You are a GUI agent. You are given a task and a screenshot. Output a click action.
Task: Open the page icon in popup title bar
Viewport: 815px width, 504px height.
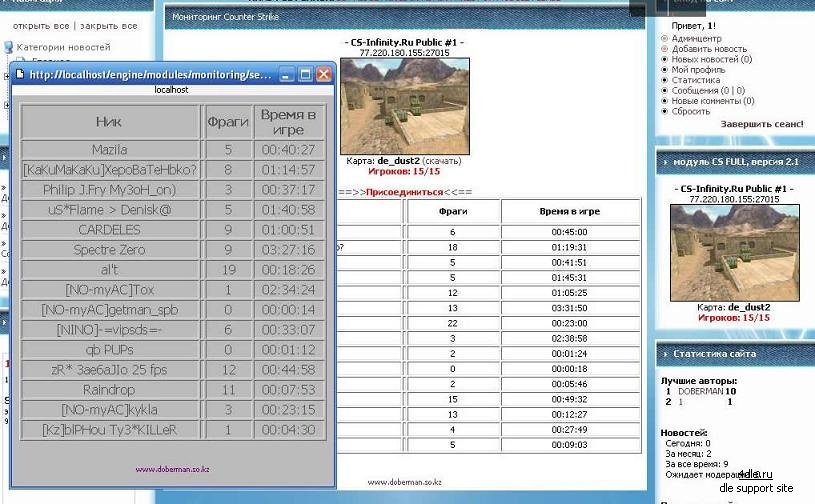tap(20, 74)
